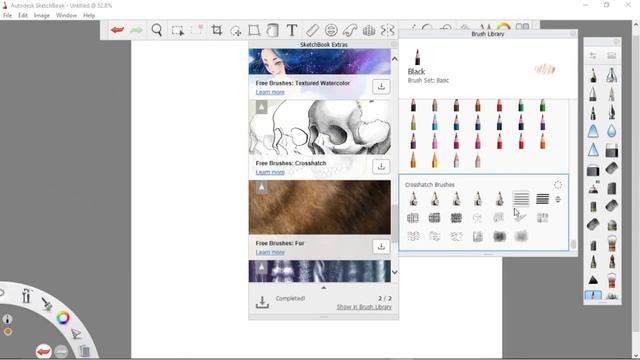Select the pink colored pencil
The width and height of the screenshot is (640, 360).
[434, 141]
